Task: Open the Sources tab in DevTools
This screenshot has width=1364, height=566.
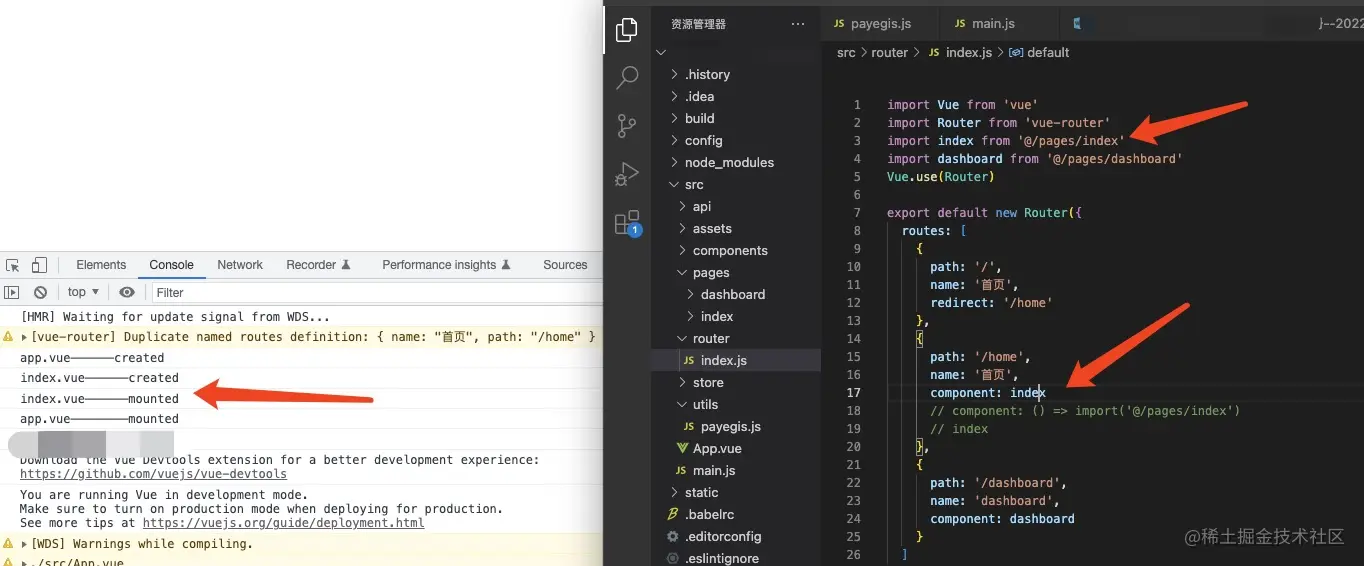Action: point(565,265)
